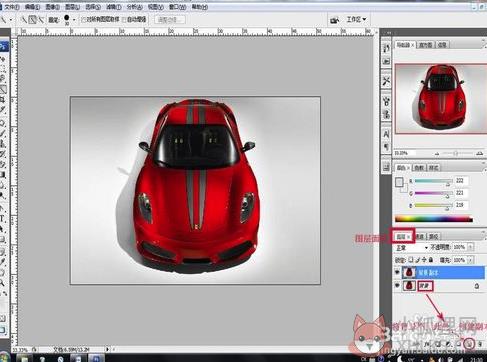The height and width of the screenshot is (362, 487).
Task: Select the Brush tool in the toolbox
Action: [x=3, y=133]
